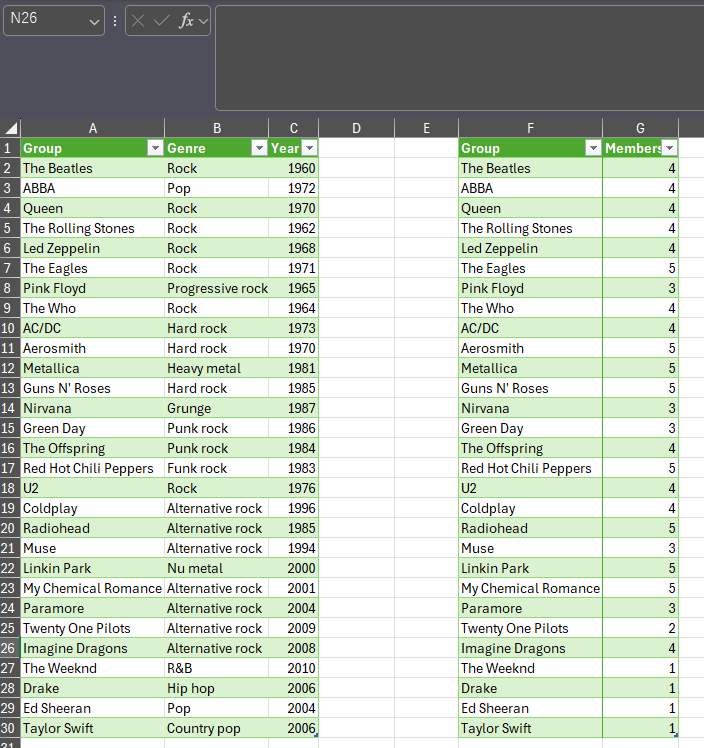Click Radiohead cell in column F

coord(530,529)
